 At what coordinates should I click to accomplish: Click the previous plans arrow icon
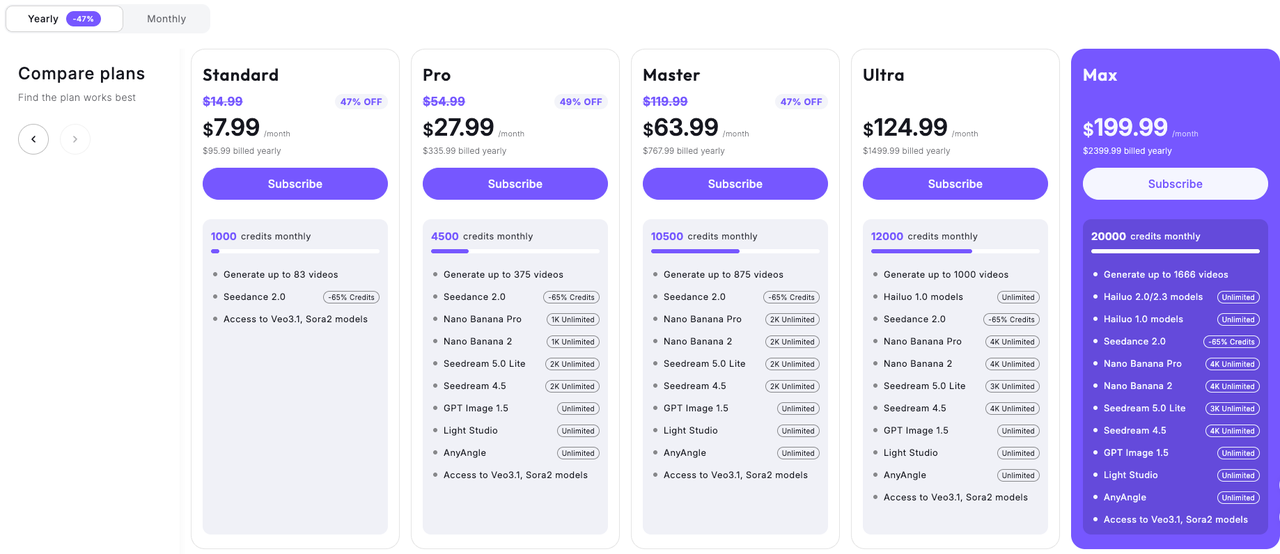pos(33,139)
